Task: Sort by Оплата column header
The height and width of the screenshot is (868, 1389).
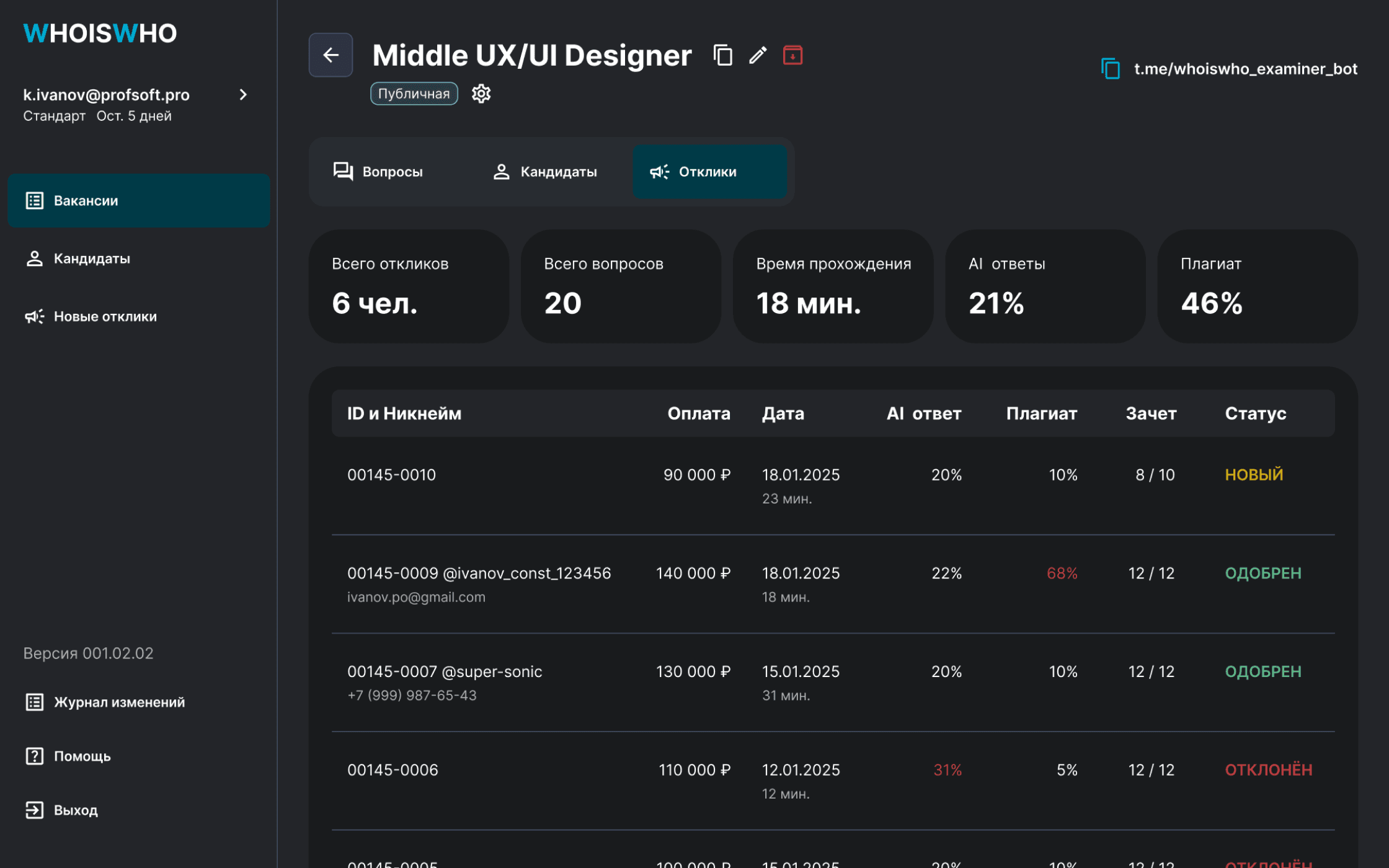Action: [x=699, y=414]
